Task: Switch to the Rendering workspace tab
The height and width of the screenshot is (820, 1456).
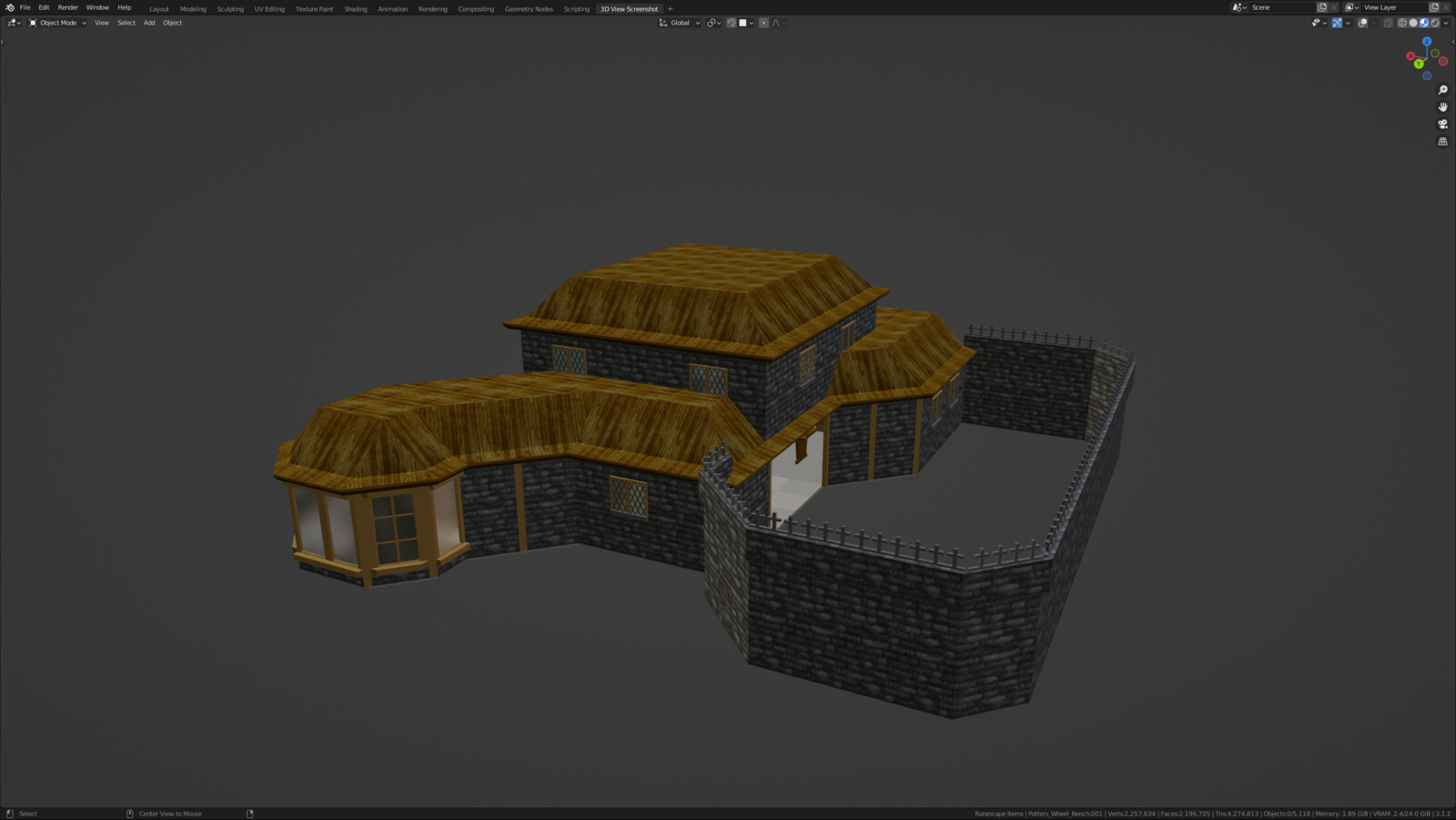Action: [433, 9]
